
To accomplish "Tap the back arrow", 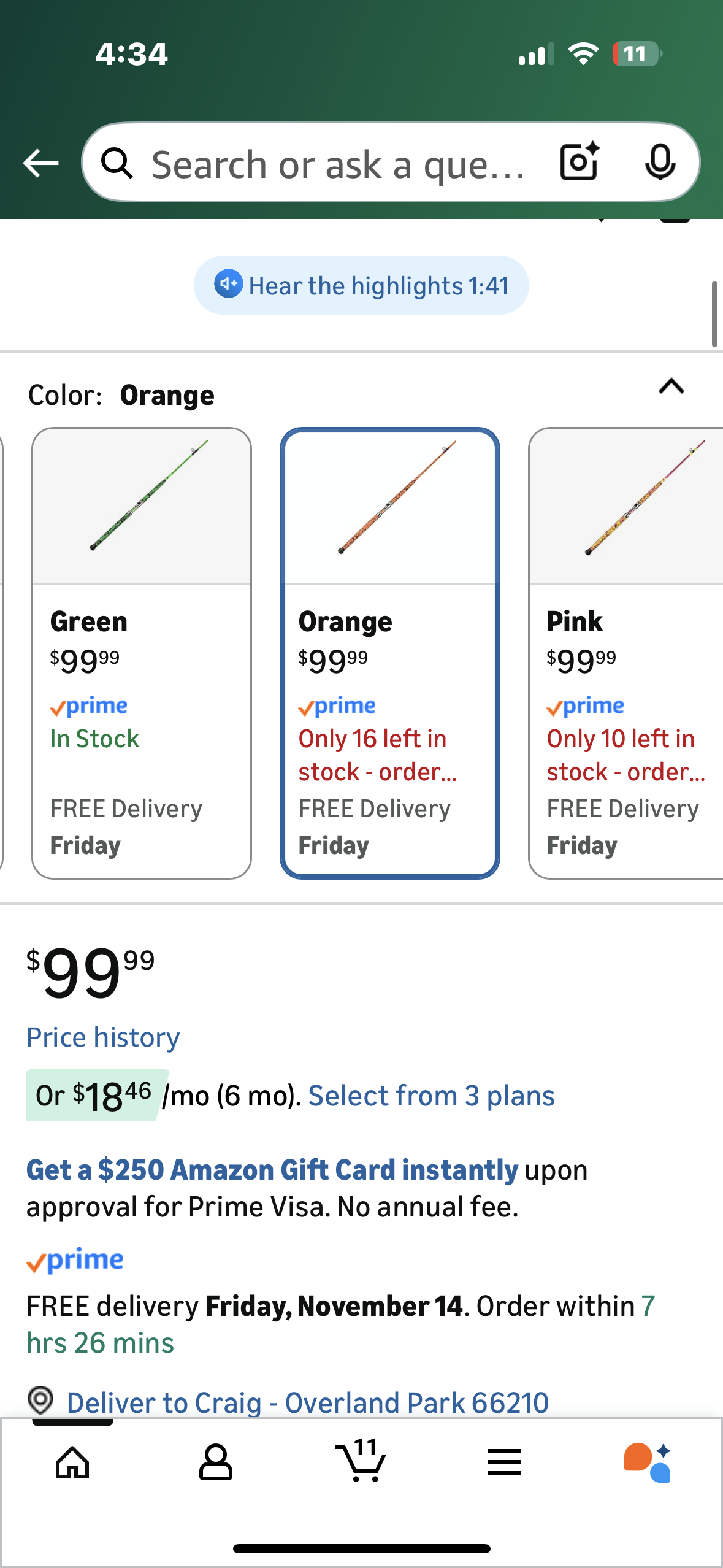I will click(39, 163).
